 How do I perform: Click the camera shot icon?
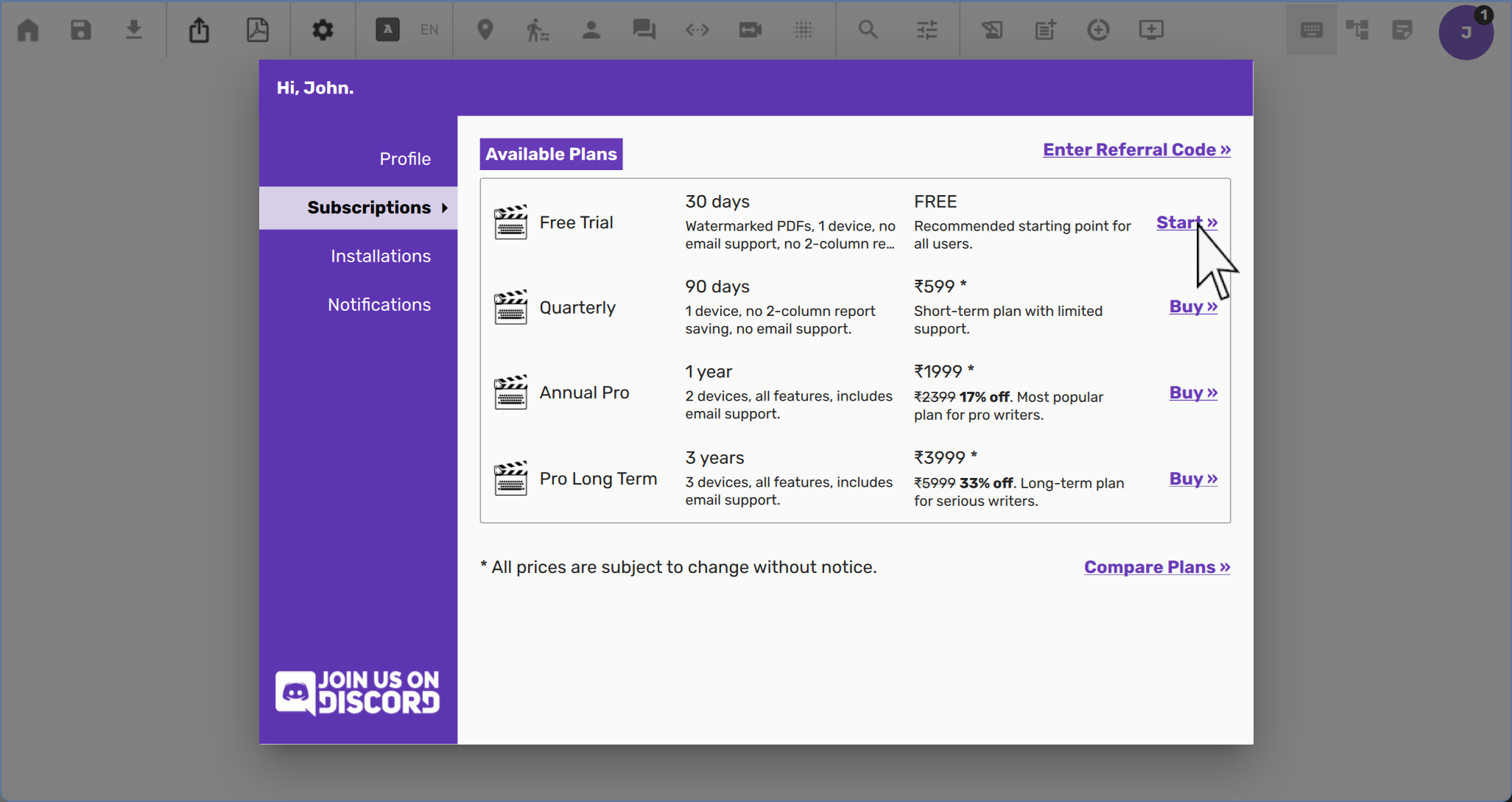750,30
